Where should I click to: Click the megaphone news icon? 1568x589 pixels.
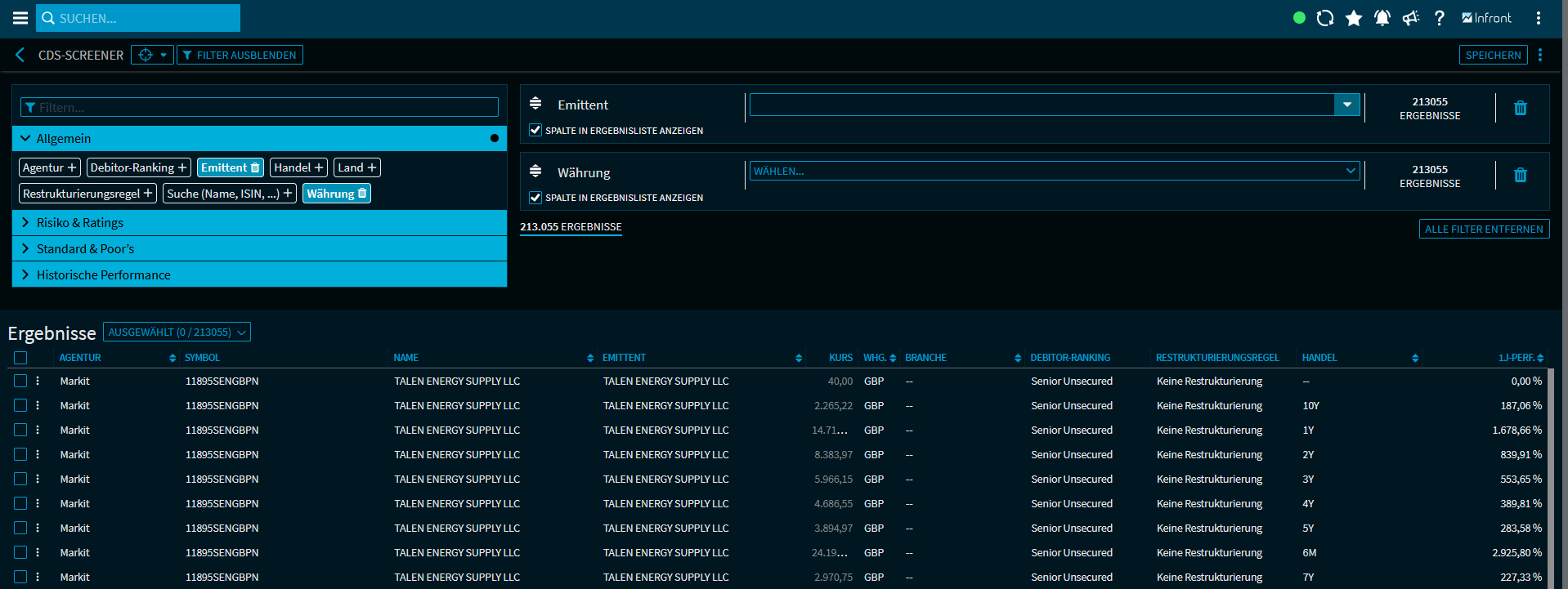[1411, 18]
